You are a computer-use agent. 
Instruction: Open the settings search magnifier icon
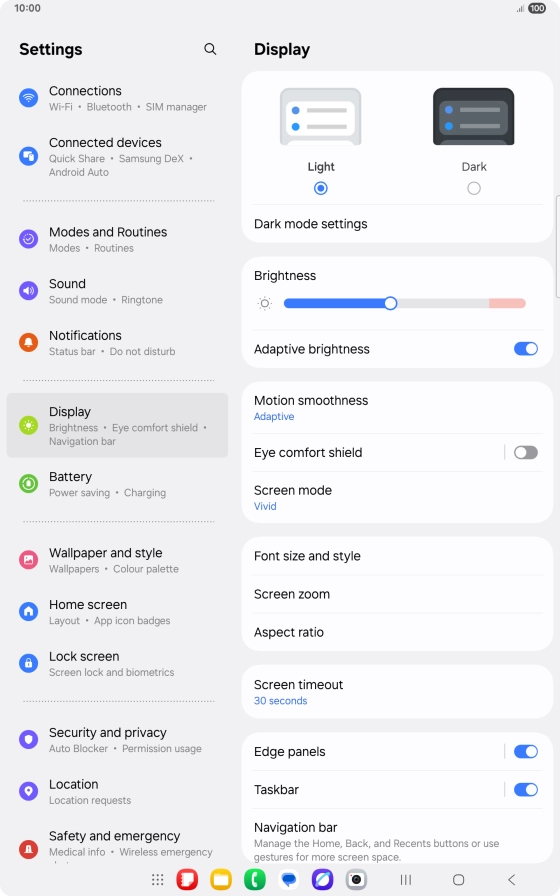[x=210, y=49]
